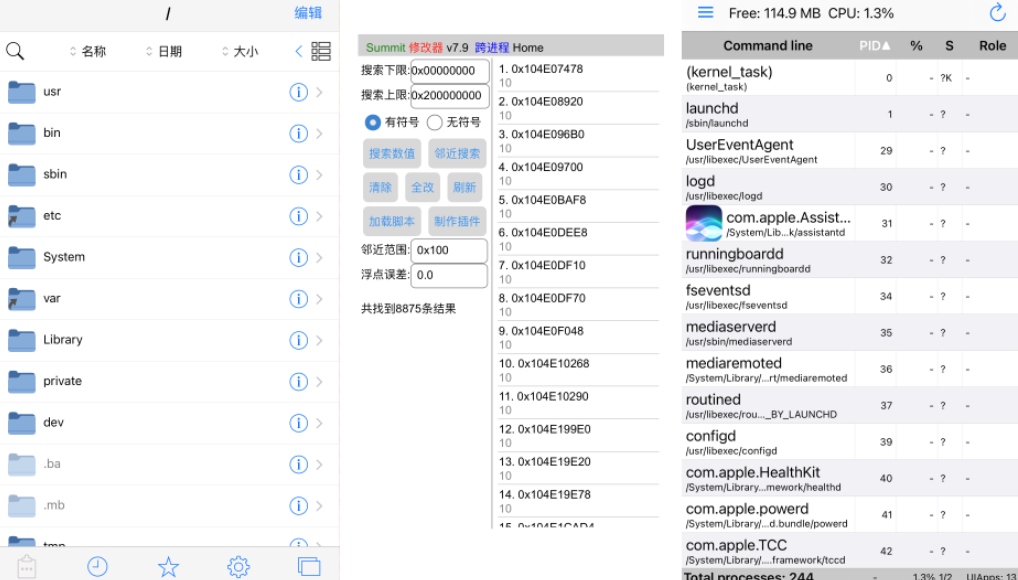Open clipboard paste icon in bottom bar
The height and width of the screenshot is (580, 1018).
pos(27,567)
